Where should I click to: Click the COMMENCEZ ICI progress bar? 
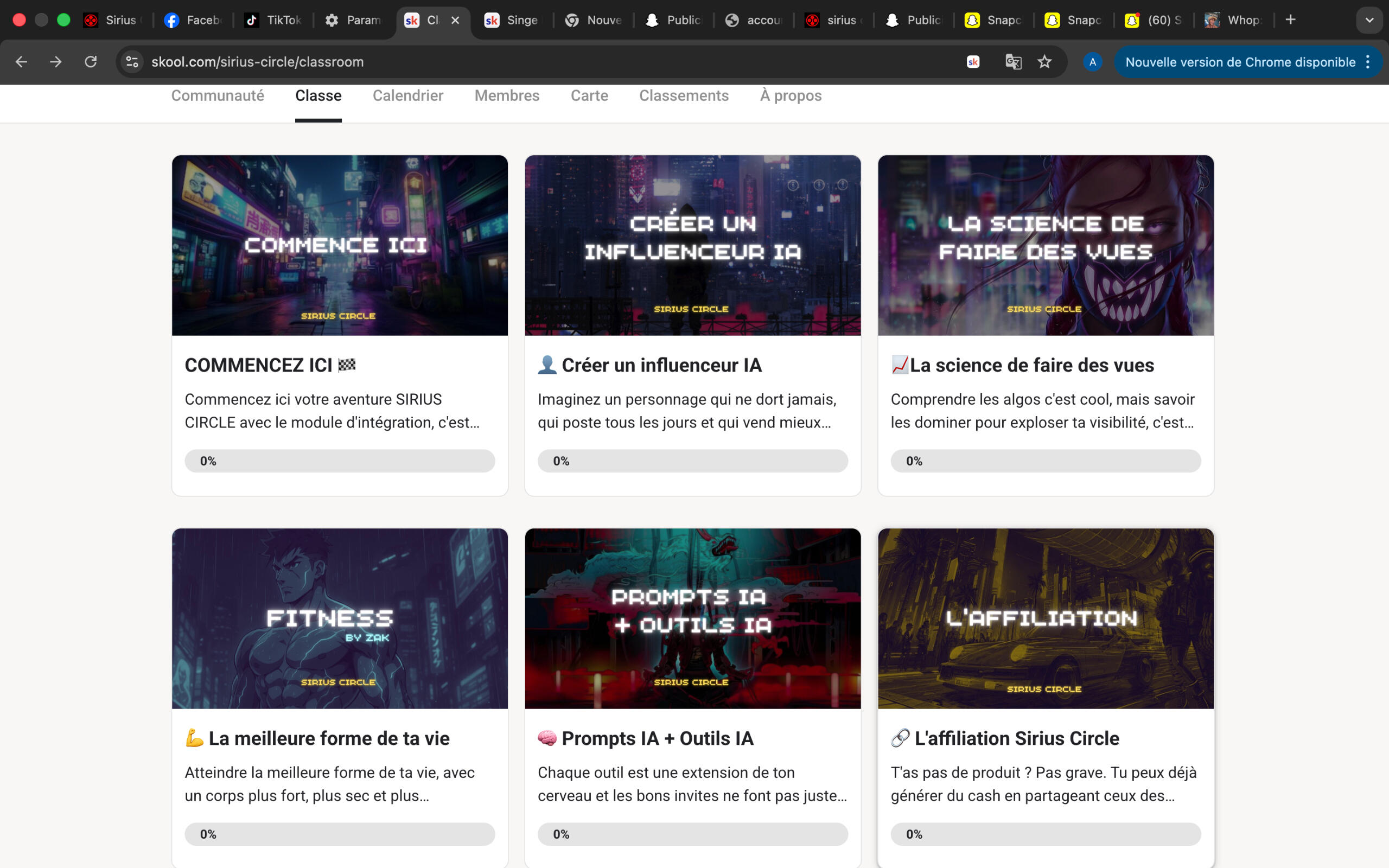tap(339, 461)
